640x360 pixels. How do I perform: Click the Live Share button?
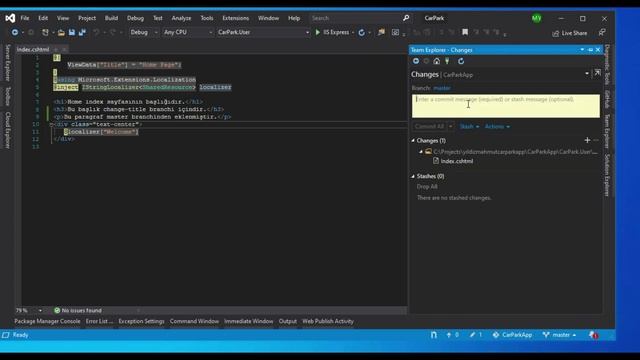(x=570, y=33)
